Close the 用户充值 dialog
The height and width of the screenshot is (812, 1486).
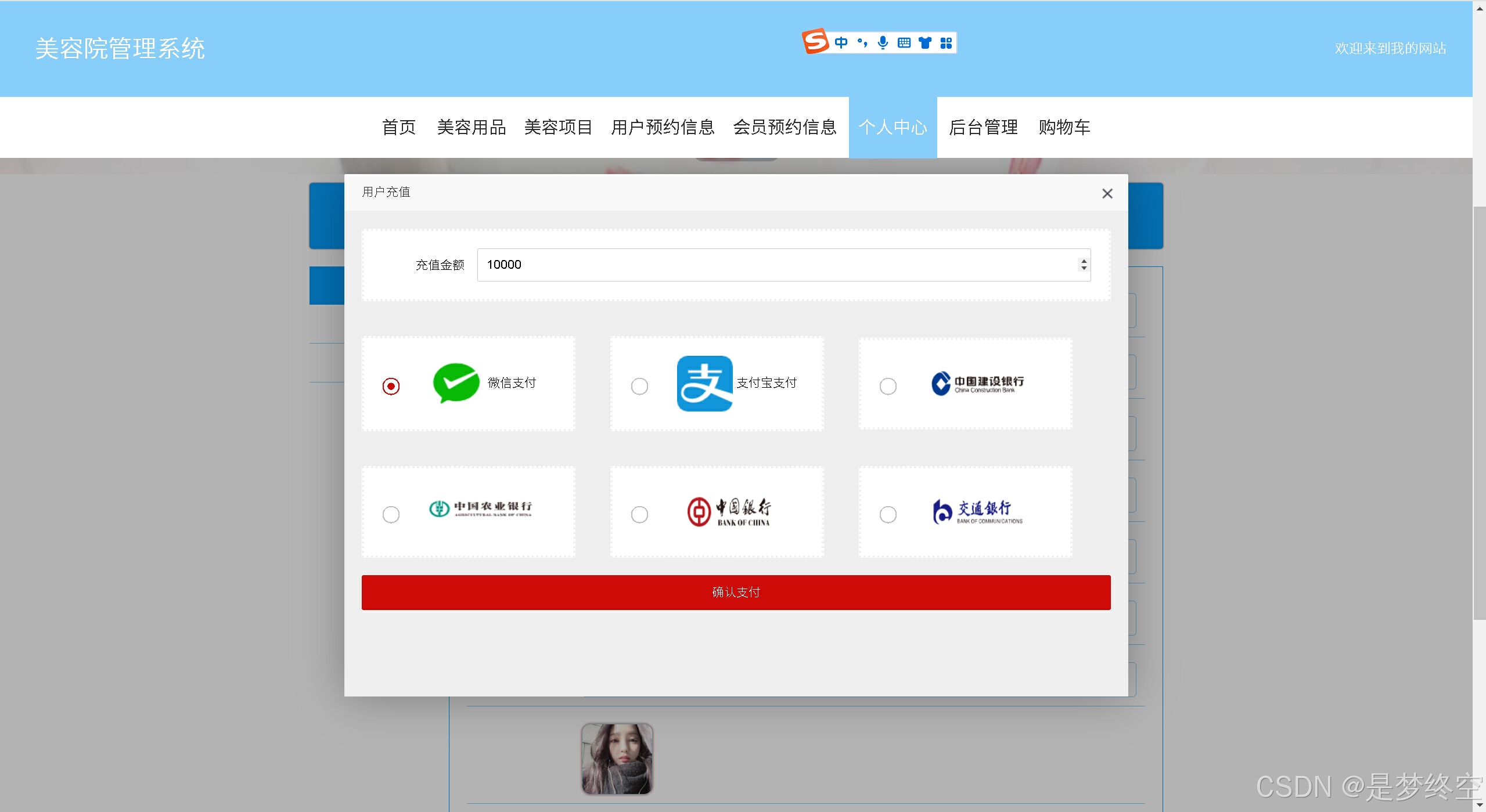(1107, 193)
